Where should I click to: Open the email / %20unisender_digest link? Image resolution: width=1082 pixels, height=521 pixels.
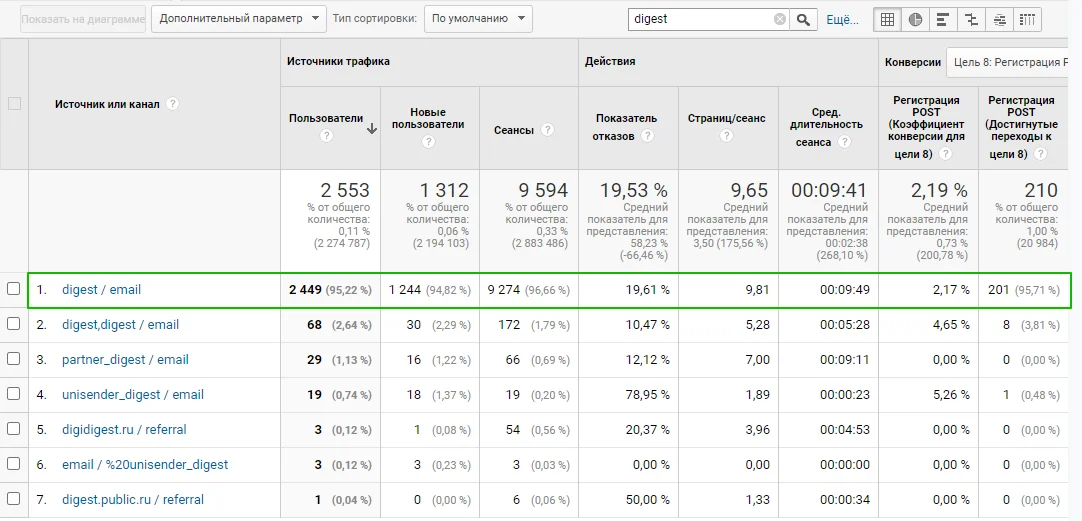pos(145,464)
